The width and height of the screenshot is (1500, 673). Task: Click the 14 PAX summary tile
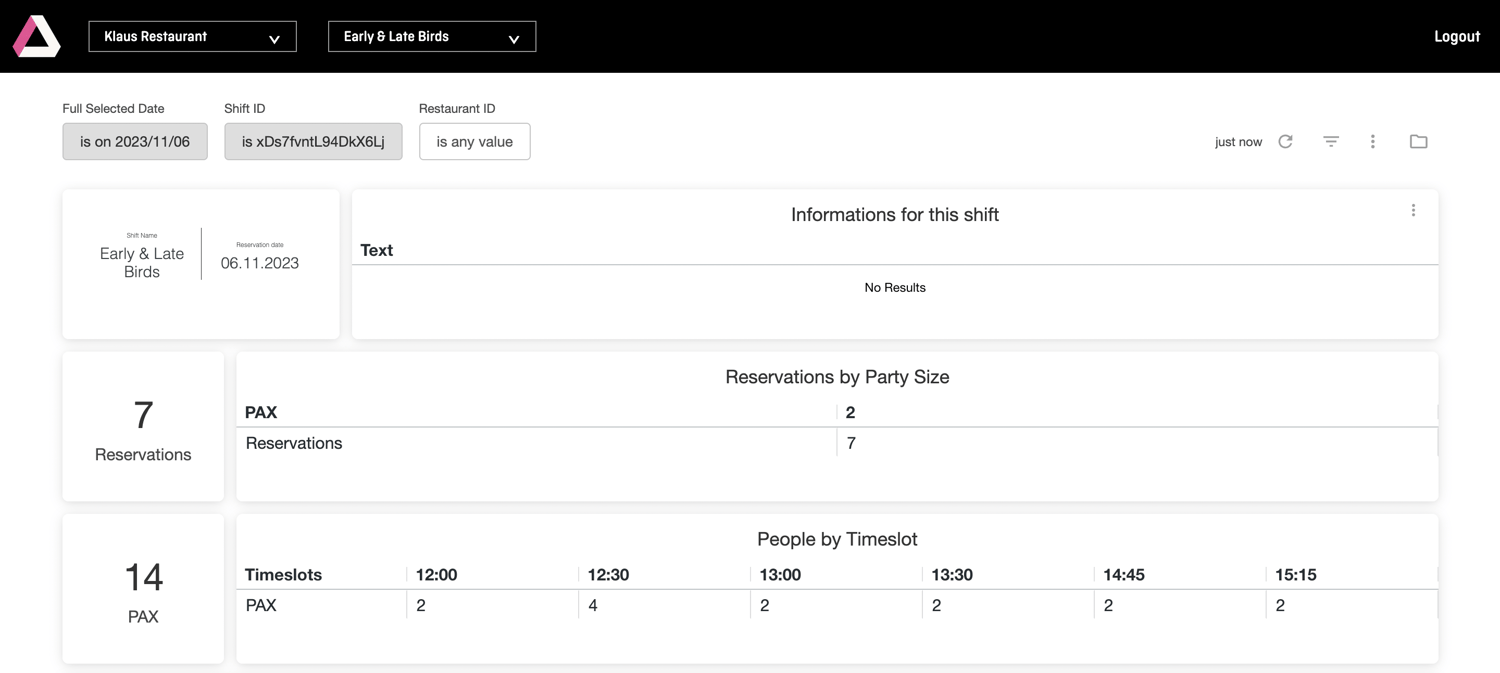point(143,589)
